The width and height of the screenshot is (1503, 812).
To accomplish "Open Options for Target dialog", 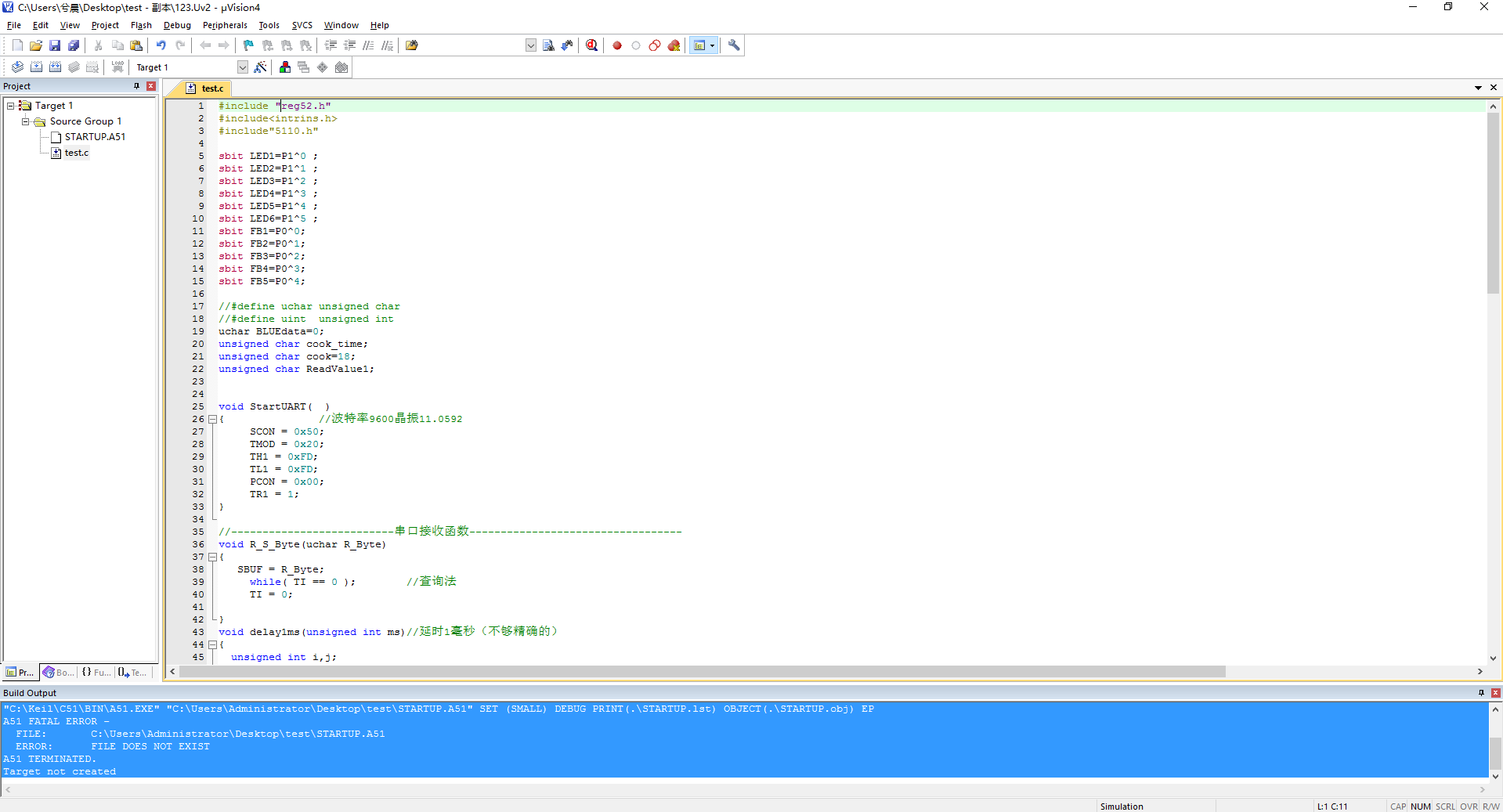I will click(260, 67).
